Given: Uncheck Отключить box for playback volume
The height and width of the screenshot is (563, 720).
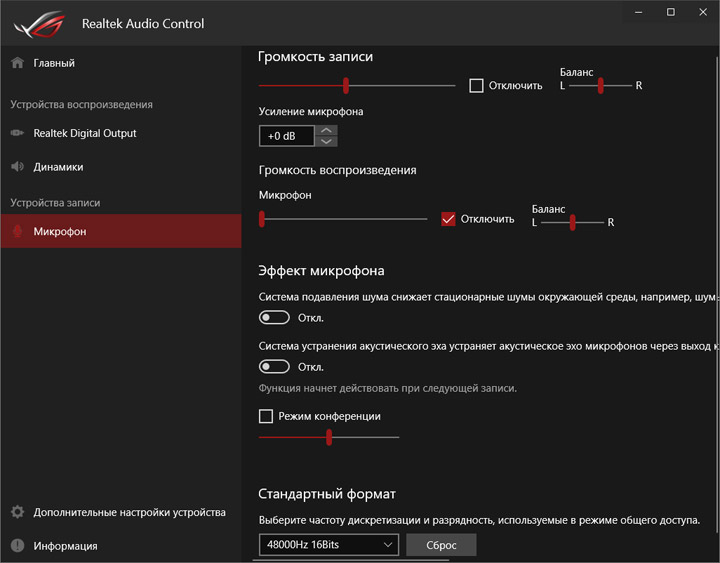Looking at the screenshot, I should (448, 219).
